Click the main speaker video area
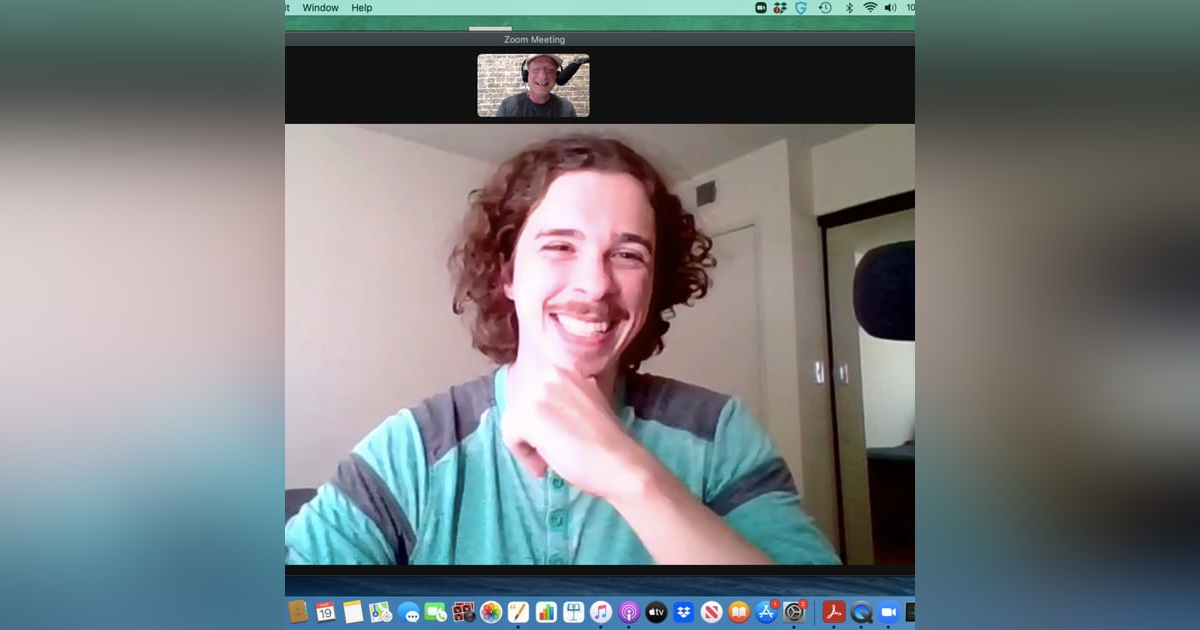The image size is (1200, 630). [599, 344]
